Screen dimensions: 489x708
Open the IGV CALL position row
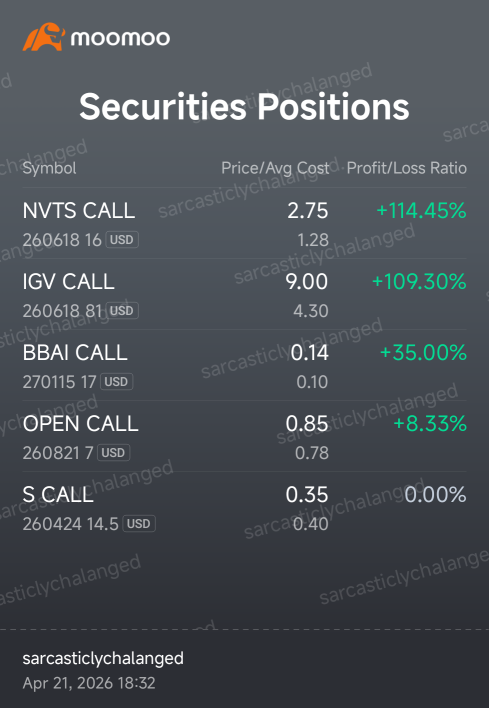point(244,294)
